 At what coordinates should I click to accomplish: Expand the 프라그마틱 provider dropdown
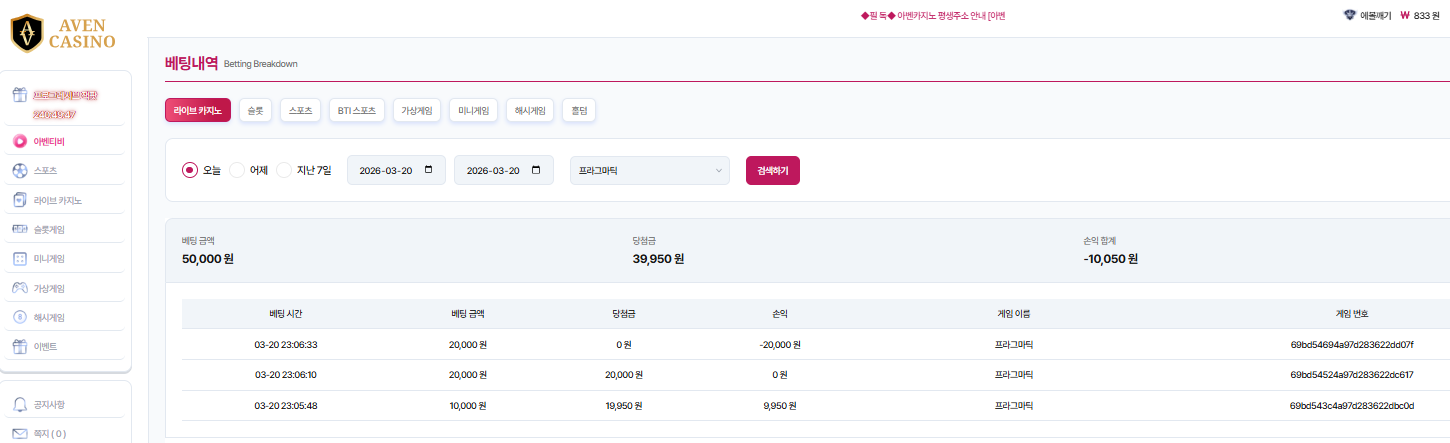[x=649, y=171]
